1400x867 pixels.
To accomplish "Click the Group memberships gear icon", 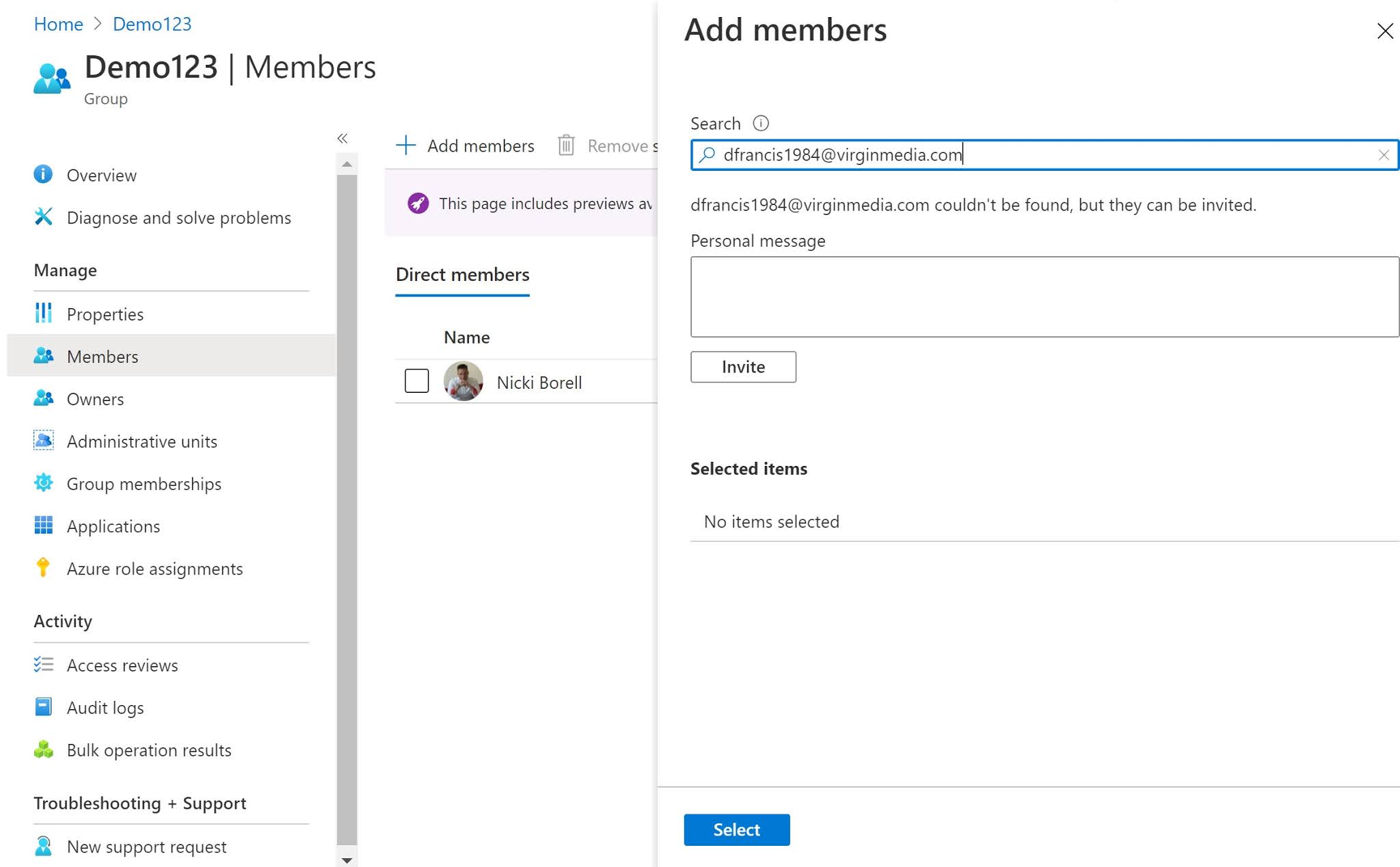I will click(x=44, y=483).
